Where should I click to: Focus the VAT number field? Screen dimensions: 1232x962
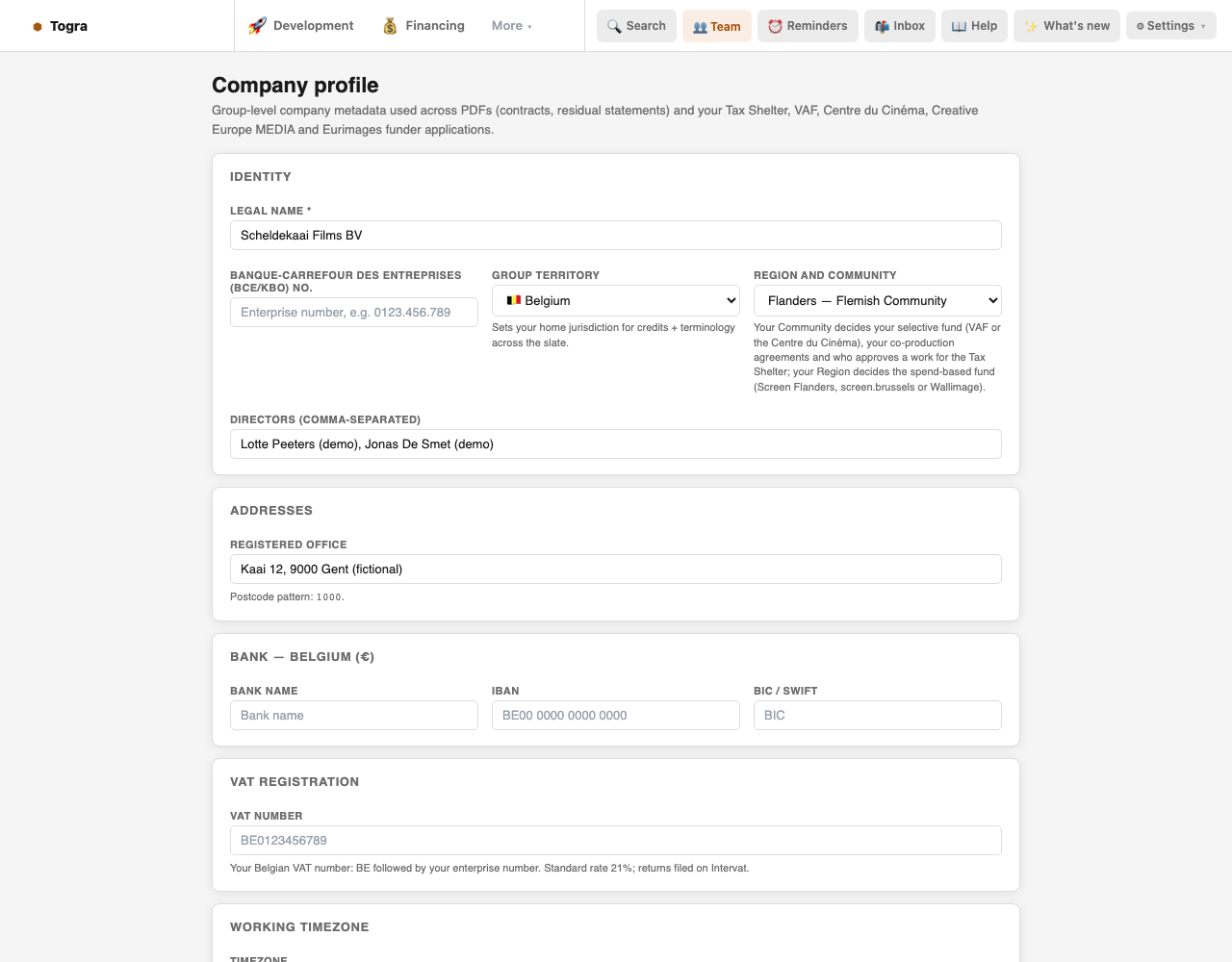pyautogui.click(x=616, y=841)
